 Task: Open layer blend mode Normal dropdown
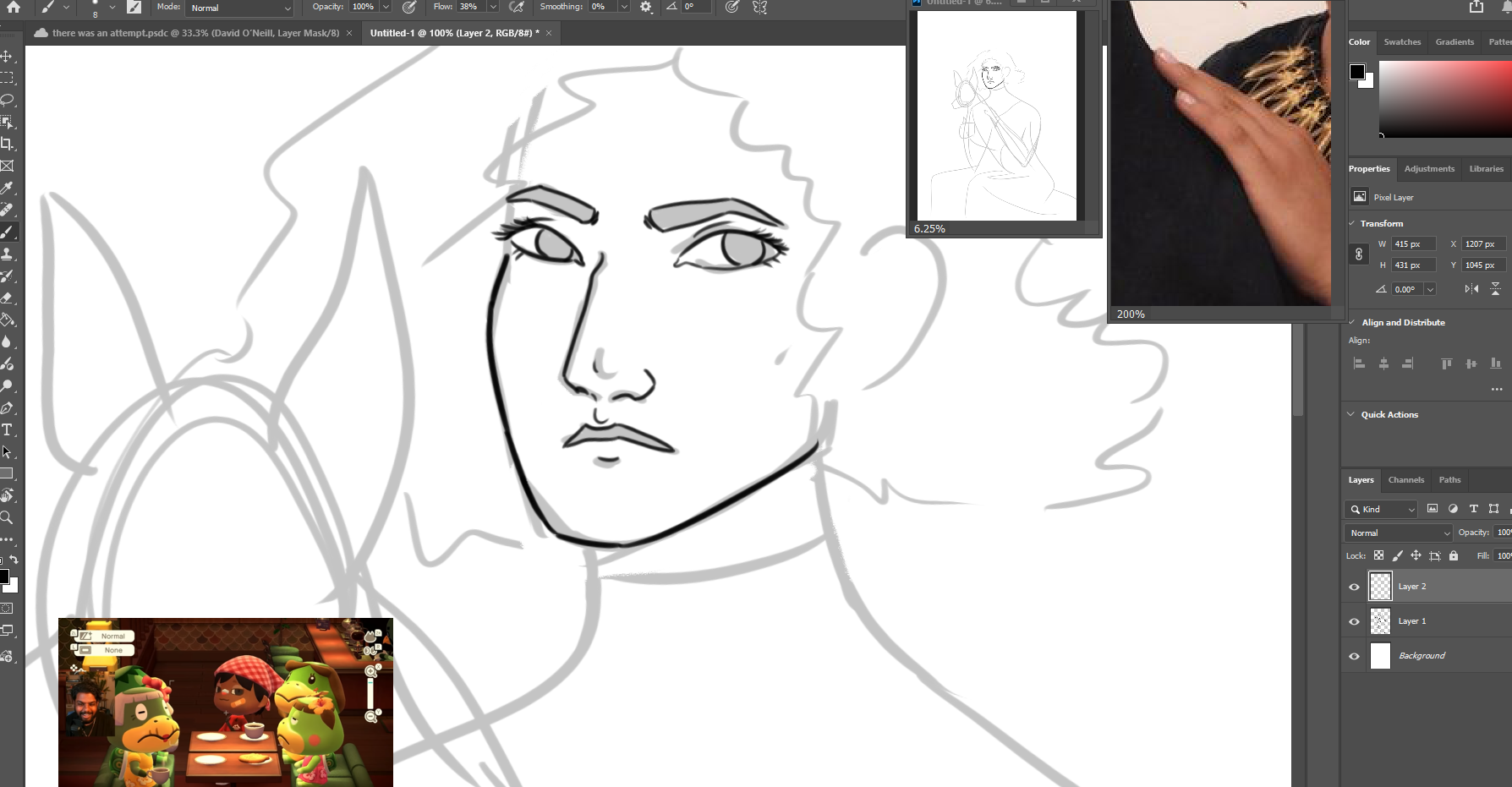[x=1398, y=533]
